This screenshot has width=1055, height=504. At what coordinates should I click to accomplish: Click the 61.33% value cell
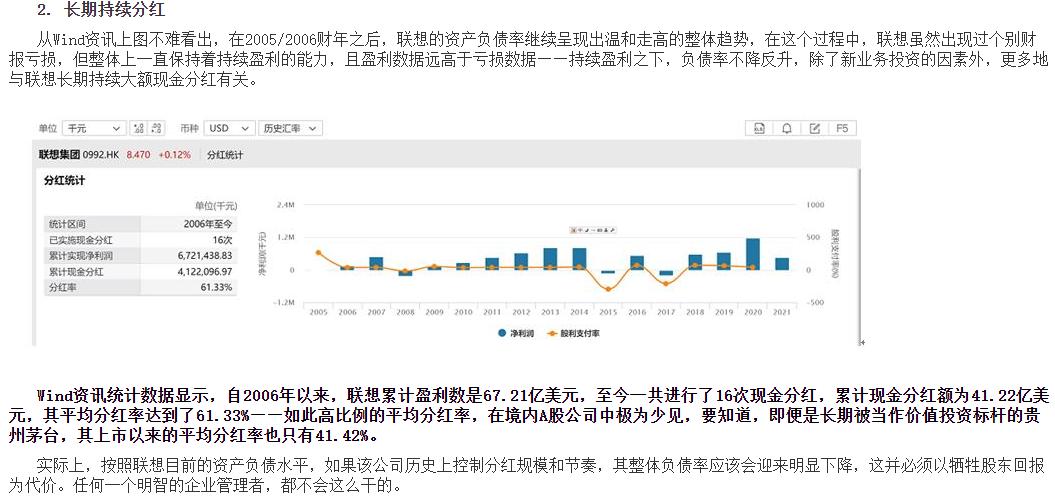[x=189, y=287]
